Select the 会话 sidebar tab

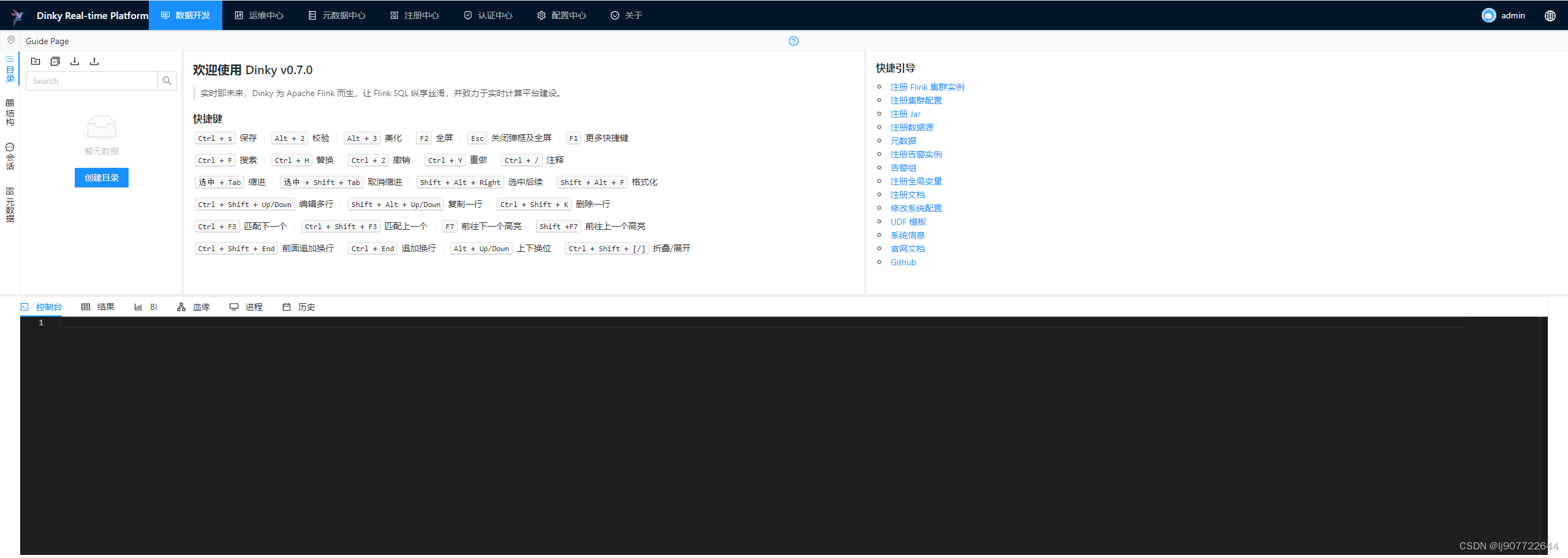click(x=10, y=157)
